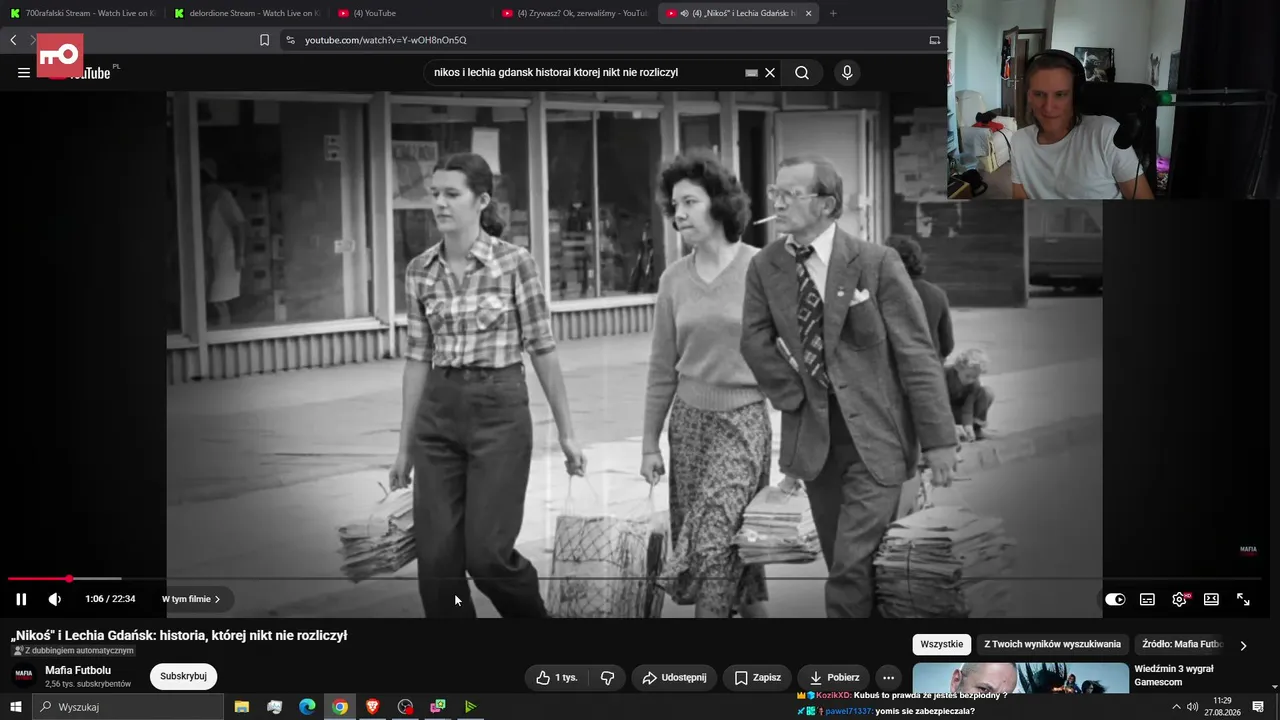
Task: Dislike the video with thumbs down
Action: [607, 677]
